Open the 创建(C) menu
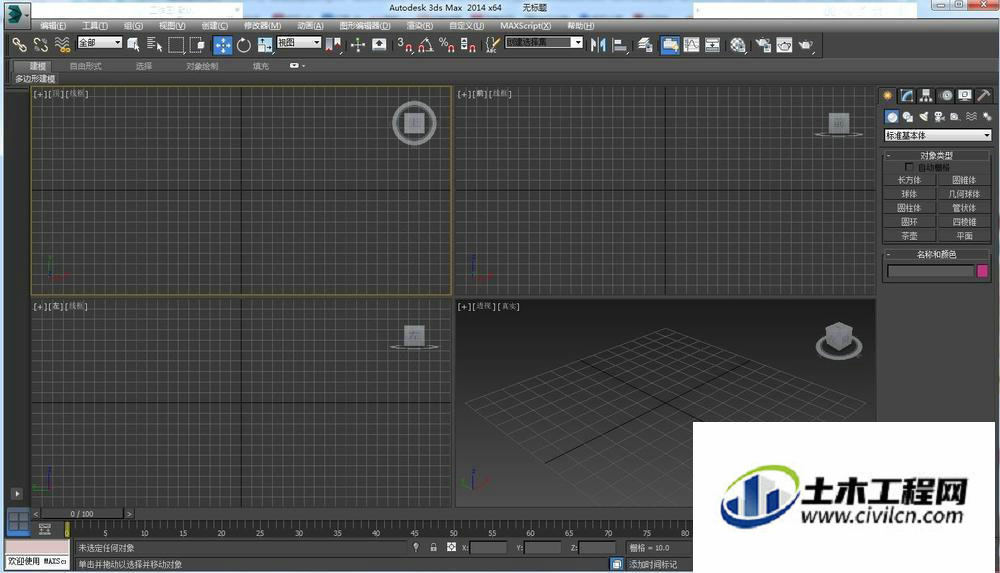1000x573 pixels. (214, 26)
